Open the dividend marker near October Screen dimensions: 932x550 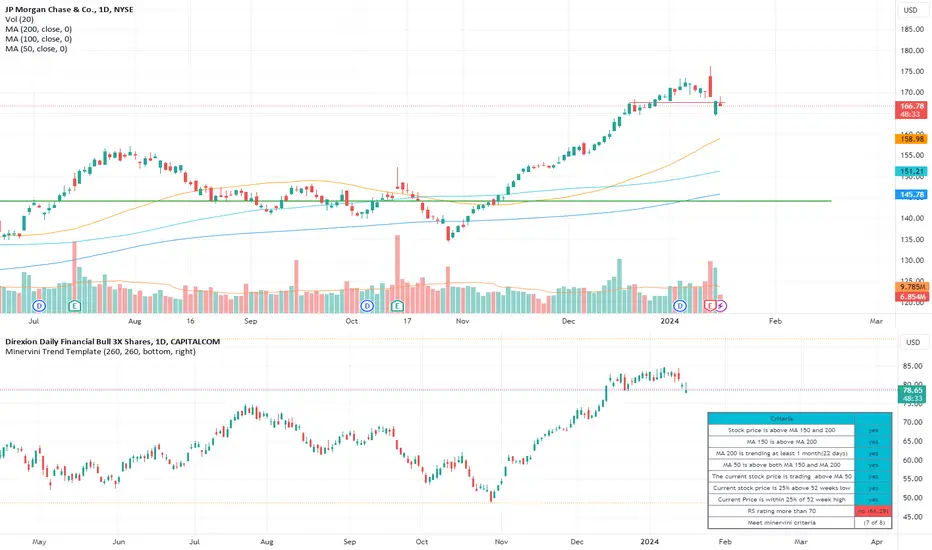[x=367, y=306]
